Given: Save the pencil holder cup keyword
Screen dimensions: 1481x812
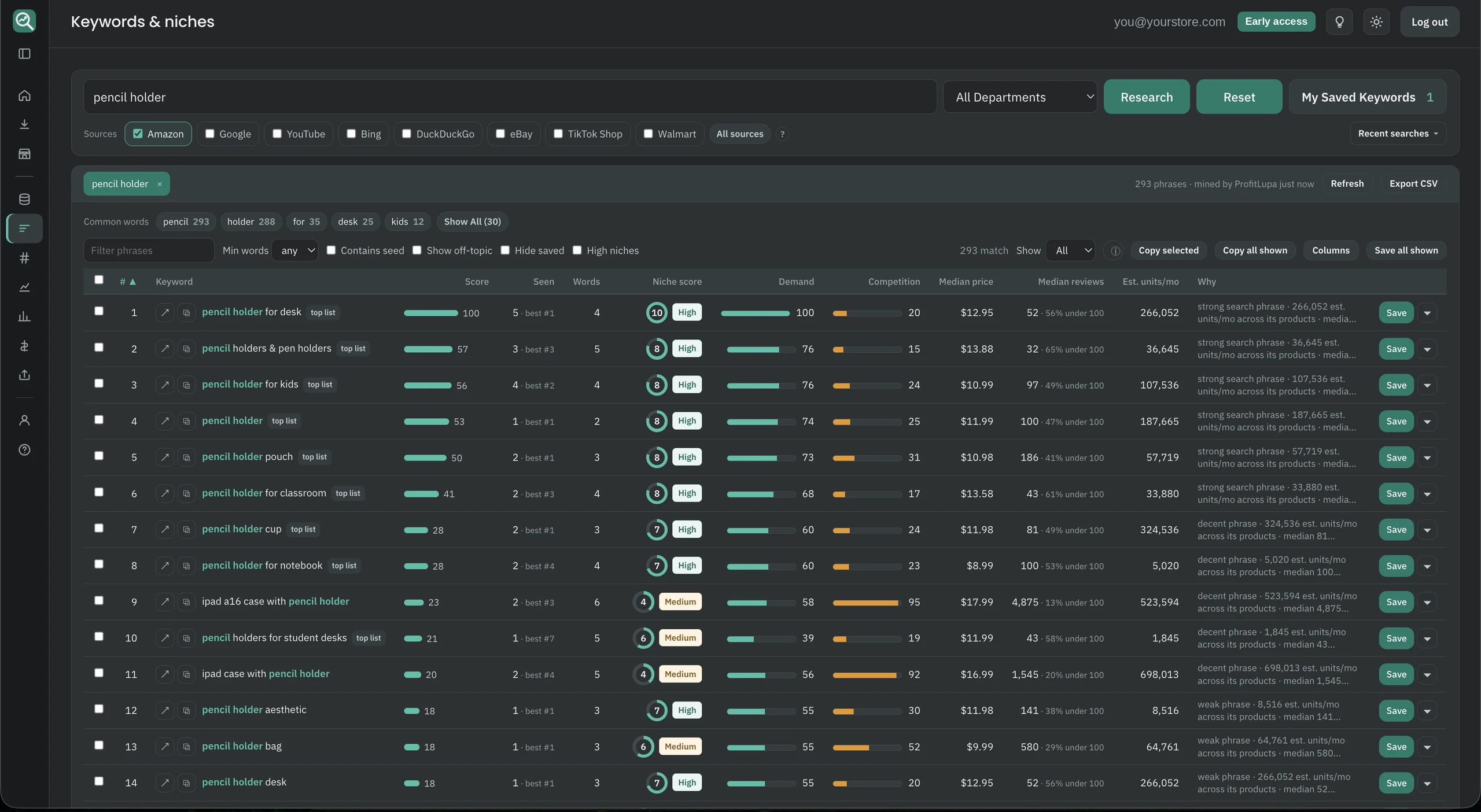Looking at the screenshot, I should 1396,530.
